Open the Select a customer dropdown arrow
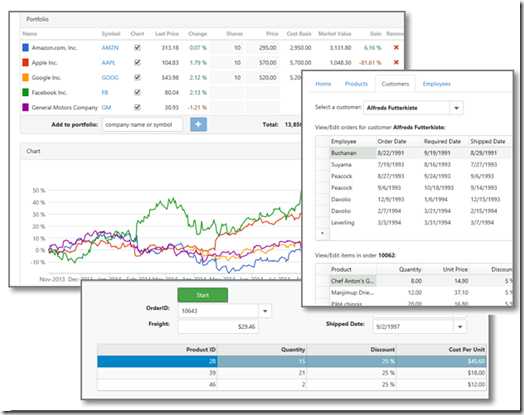 [x=456, y=108]
